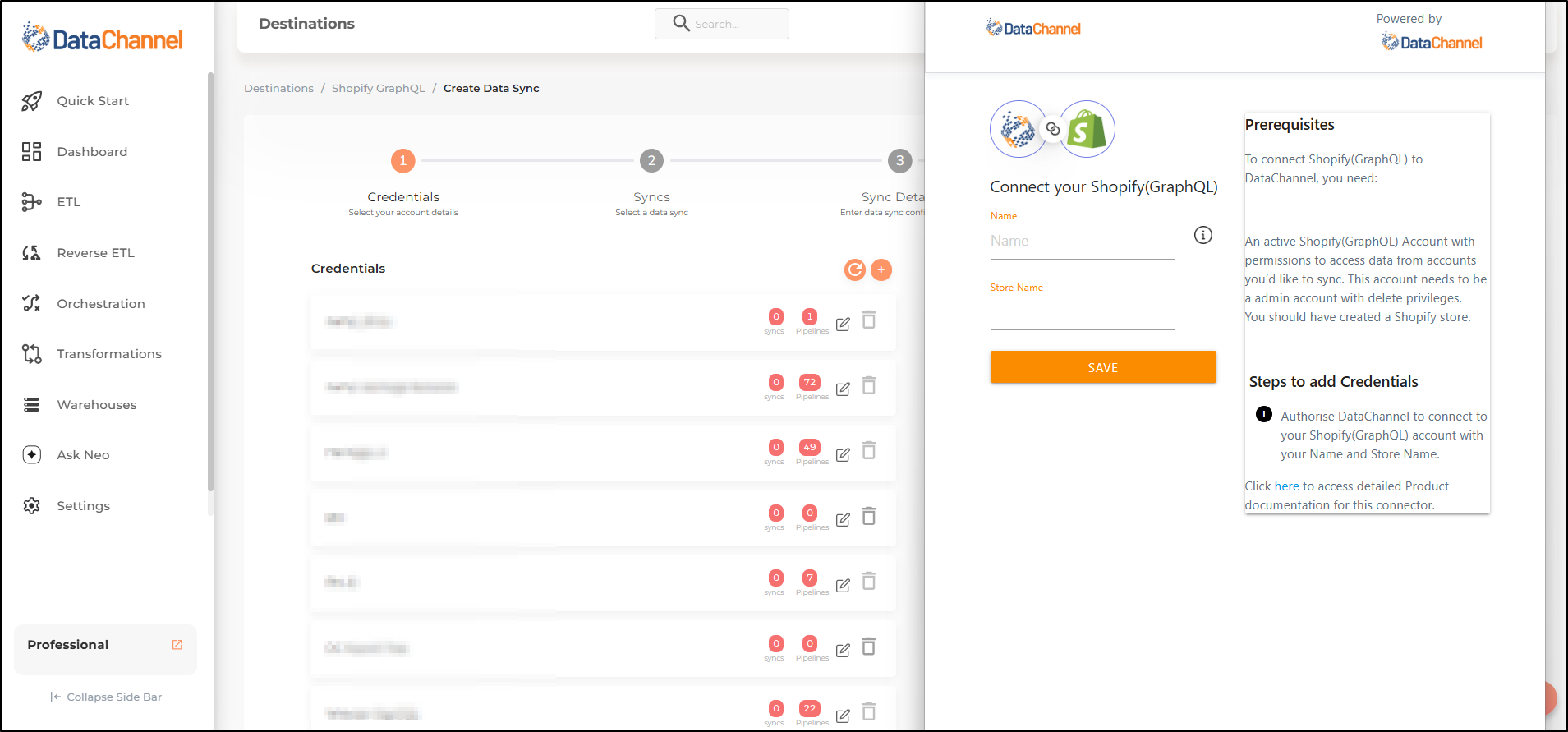Delete the credential with 72 pipelines

click(x=869, y=385)
